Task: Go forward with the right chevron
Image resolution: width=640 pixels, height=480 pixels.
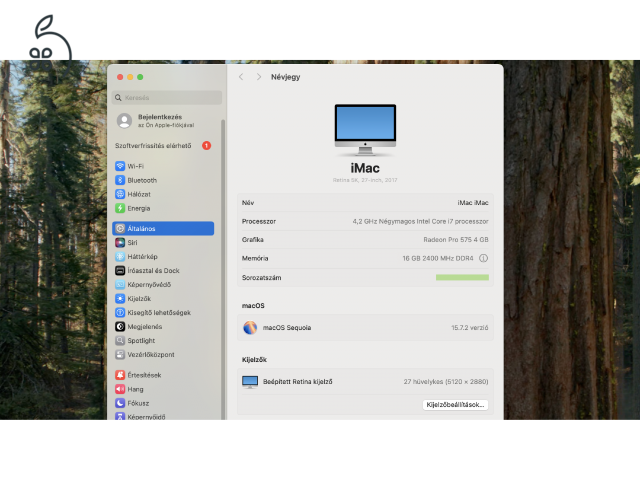Action: [259, 77]
